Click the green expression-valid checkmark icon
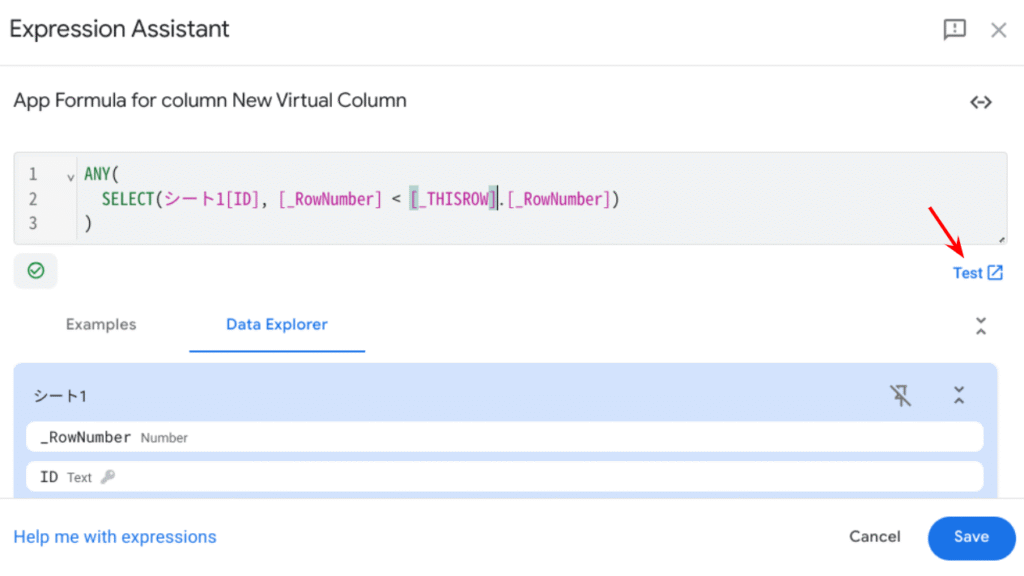 pyautogui.click(x=36, y=270)
